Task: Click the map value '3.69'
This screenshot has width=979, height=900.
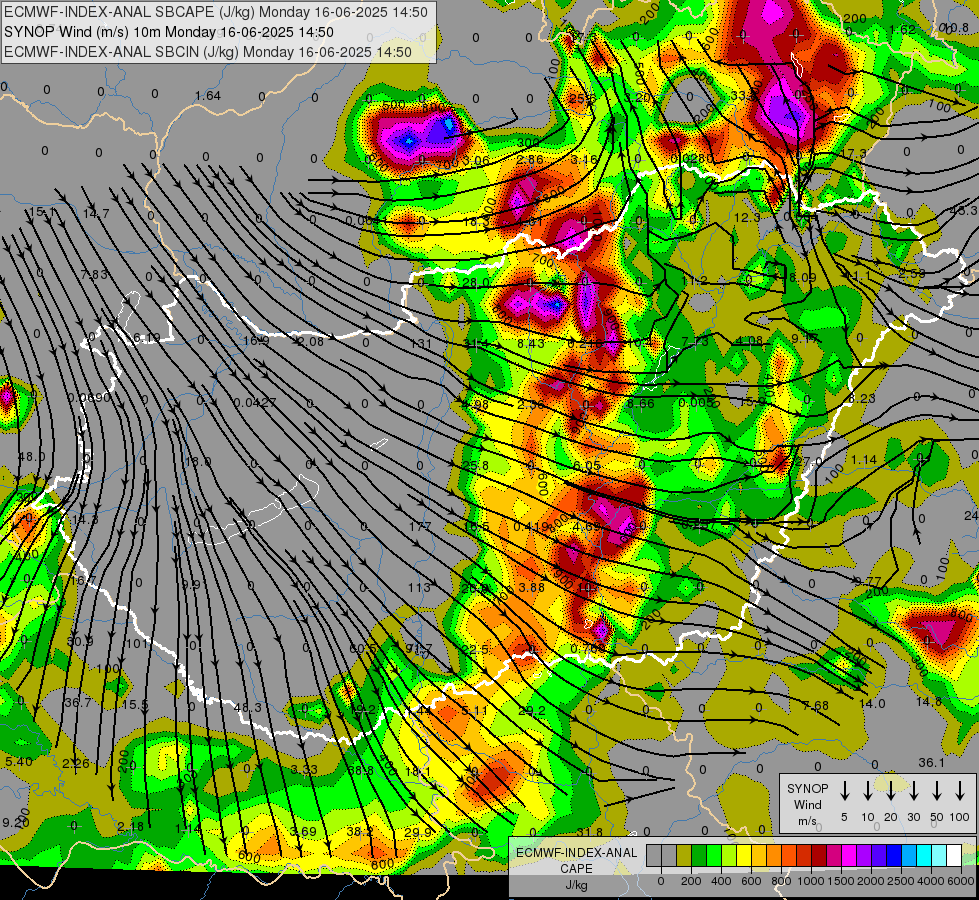Action: 303,831
